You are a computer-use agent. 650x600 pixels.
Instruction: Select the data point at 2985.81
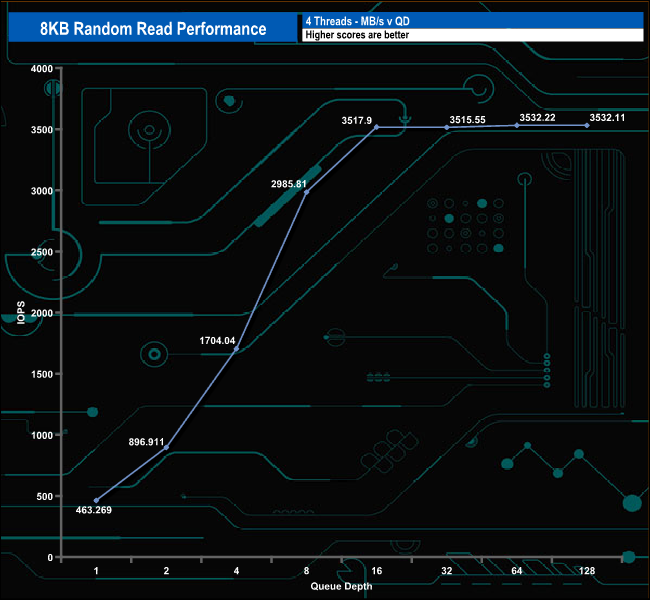coord(306,192)
